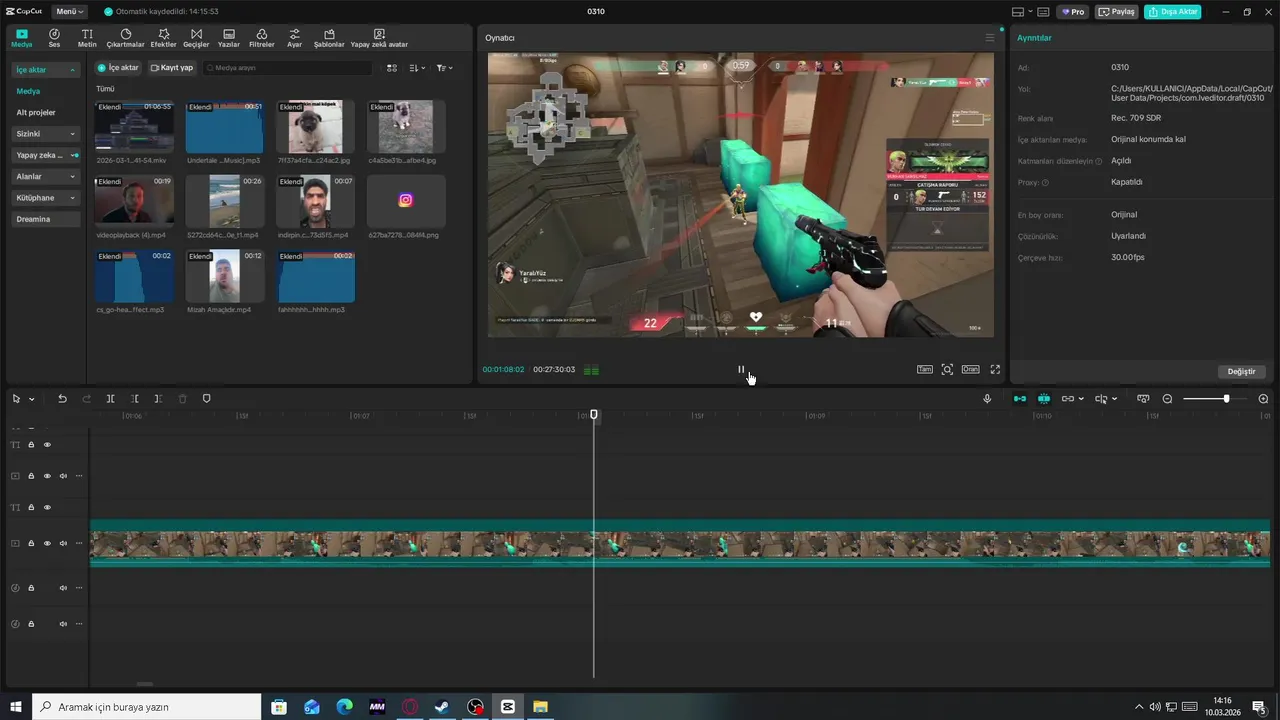
Task: Select Alt projeler in sidebar
Action: click(x=36, y=112)
